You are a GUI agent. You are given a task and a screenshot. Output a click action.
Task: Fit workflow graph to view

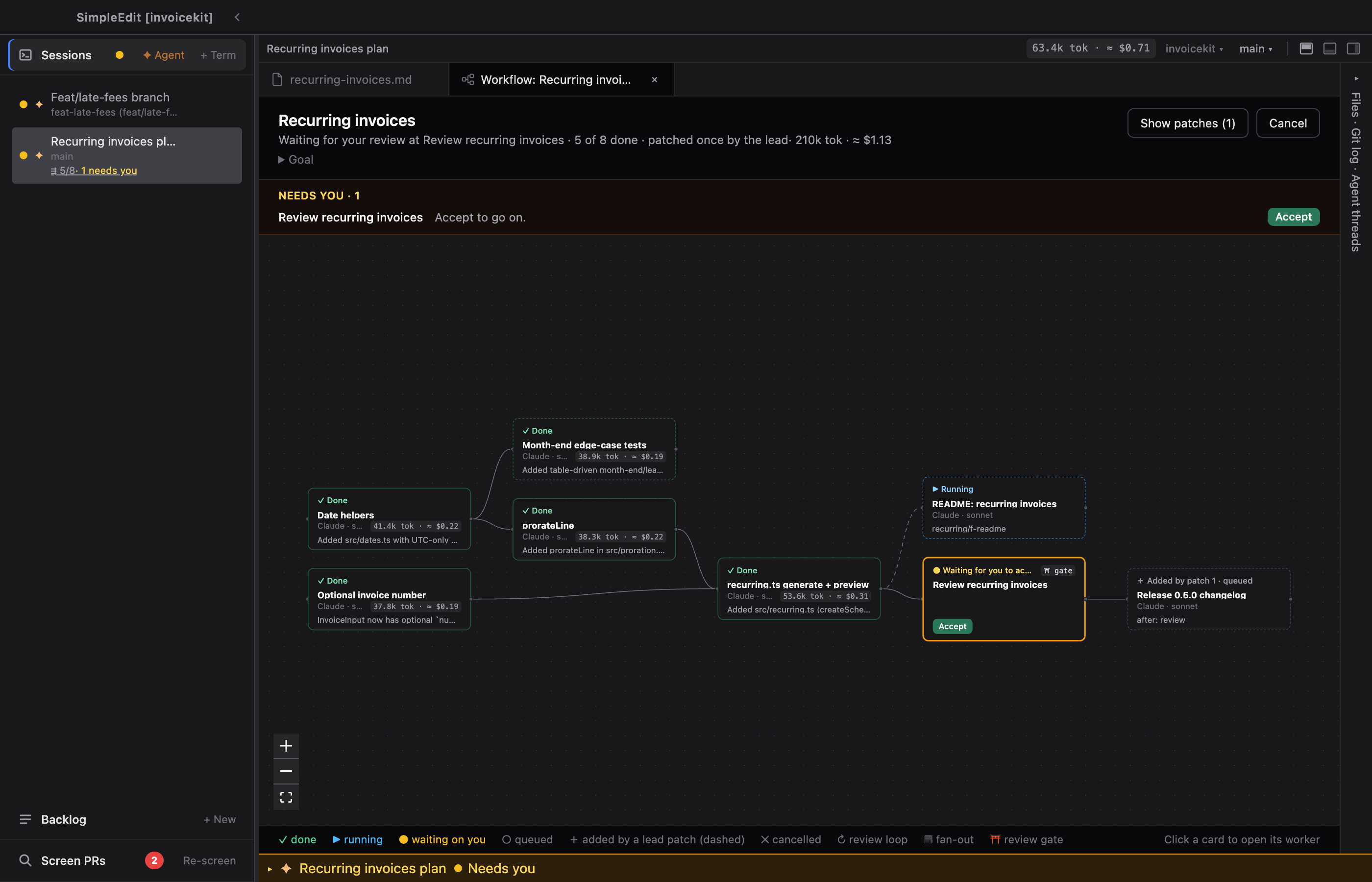(286, 797)
